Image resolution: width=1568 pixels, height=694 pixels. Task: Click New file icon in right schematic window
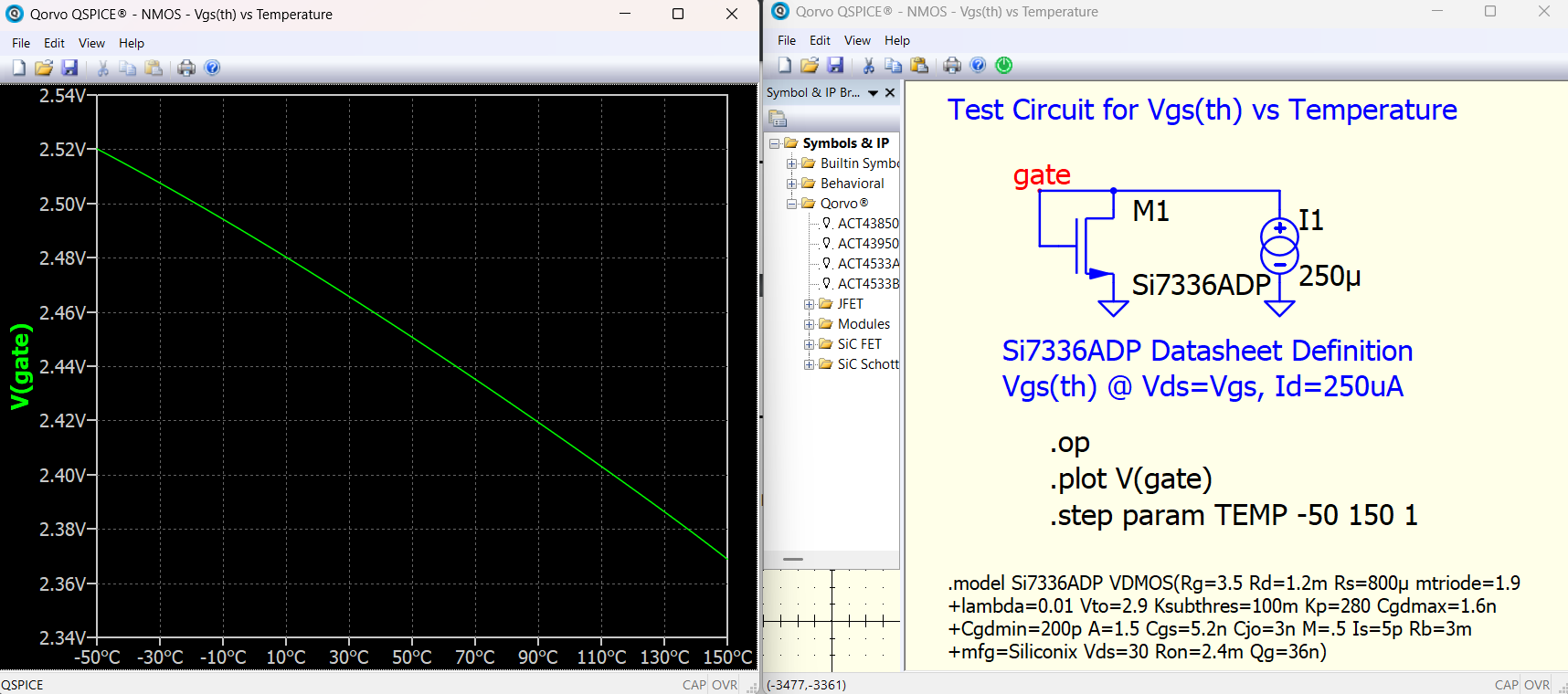coord(785,65)
